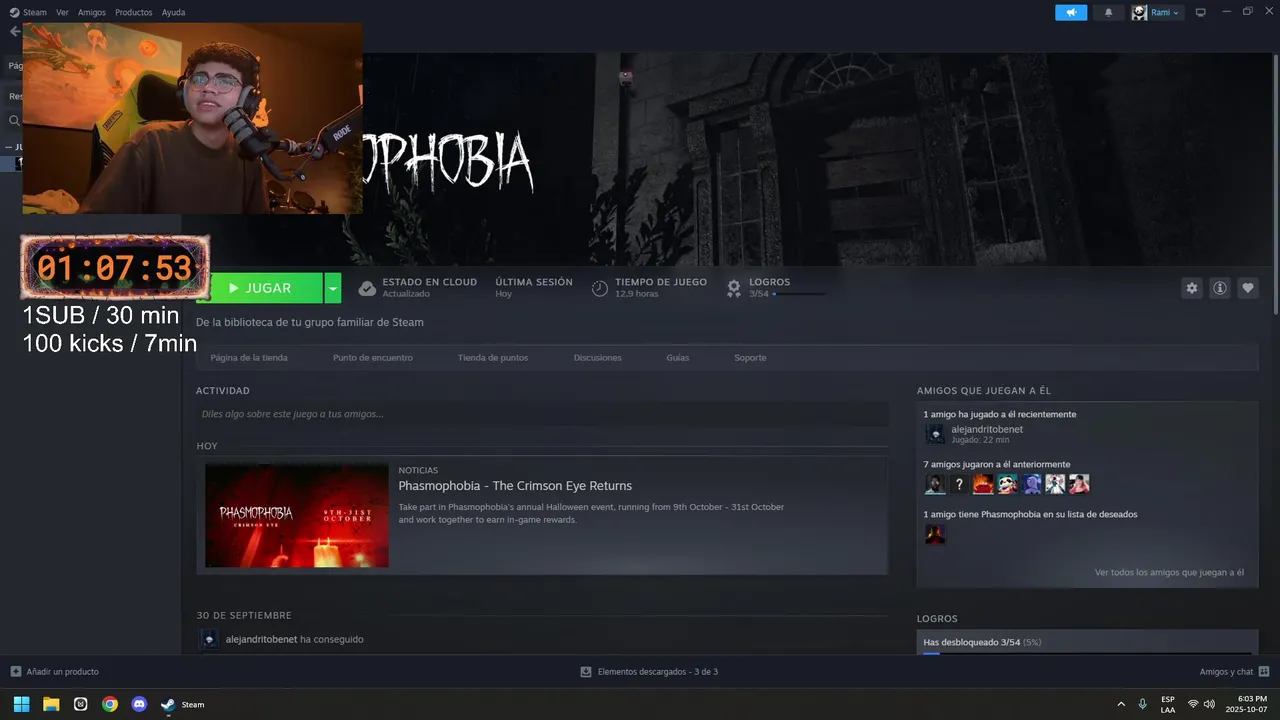This screenshot has height=720, width=1280.
Task: Click Rami's profile avatar in top bar
Action: [x=1139, y=12]
